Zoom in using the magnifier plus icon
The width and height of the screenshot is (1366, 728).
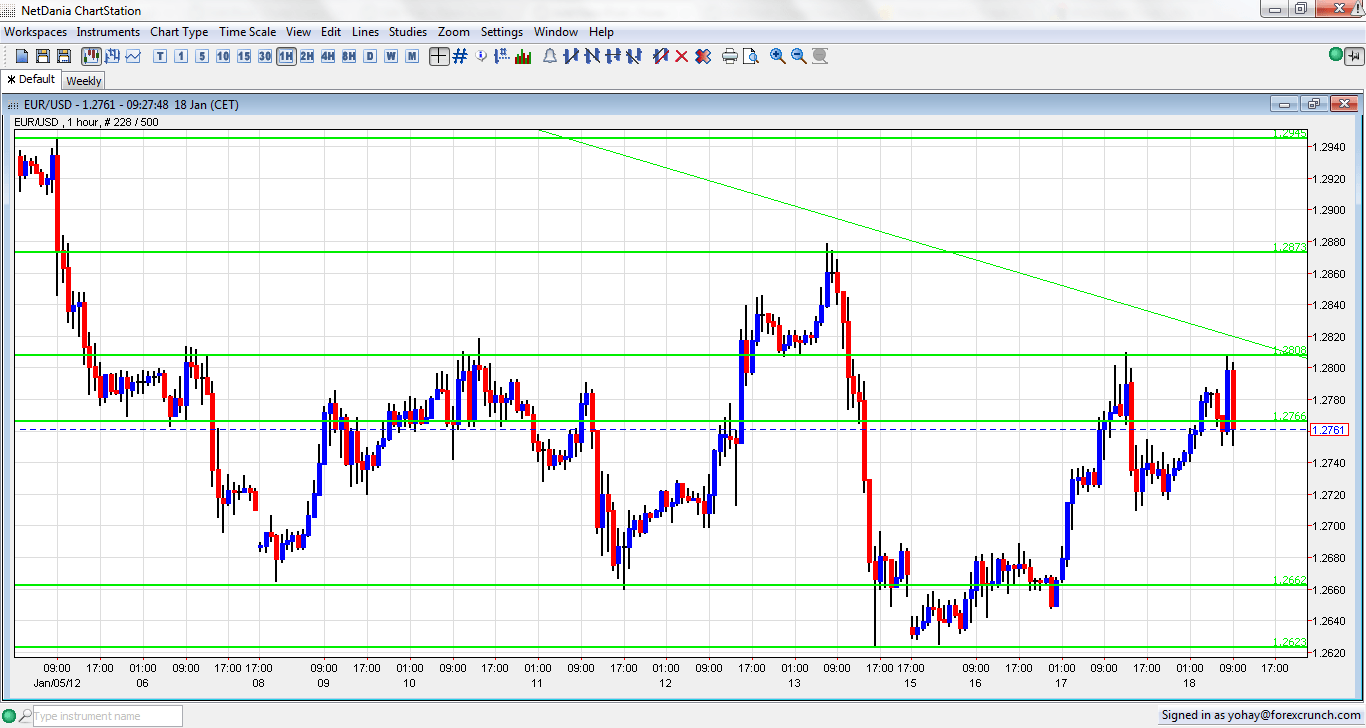778,56
